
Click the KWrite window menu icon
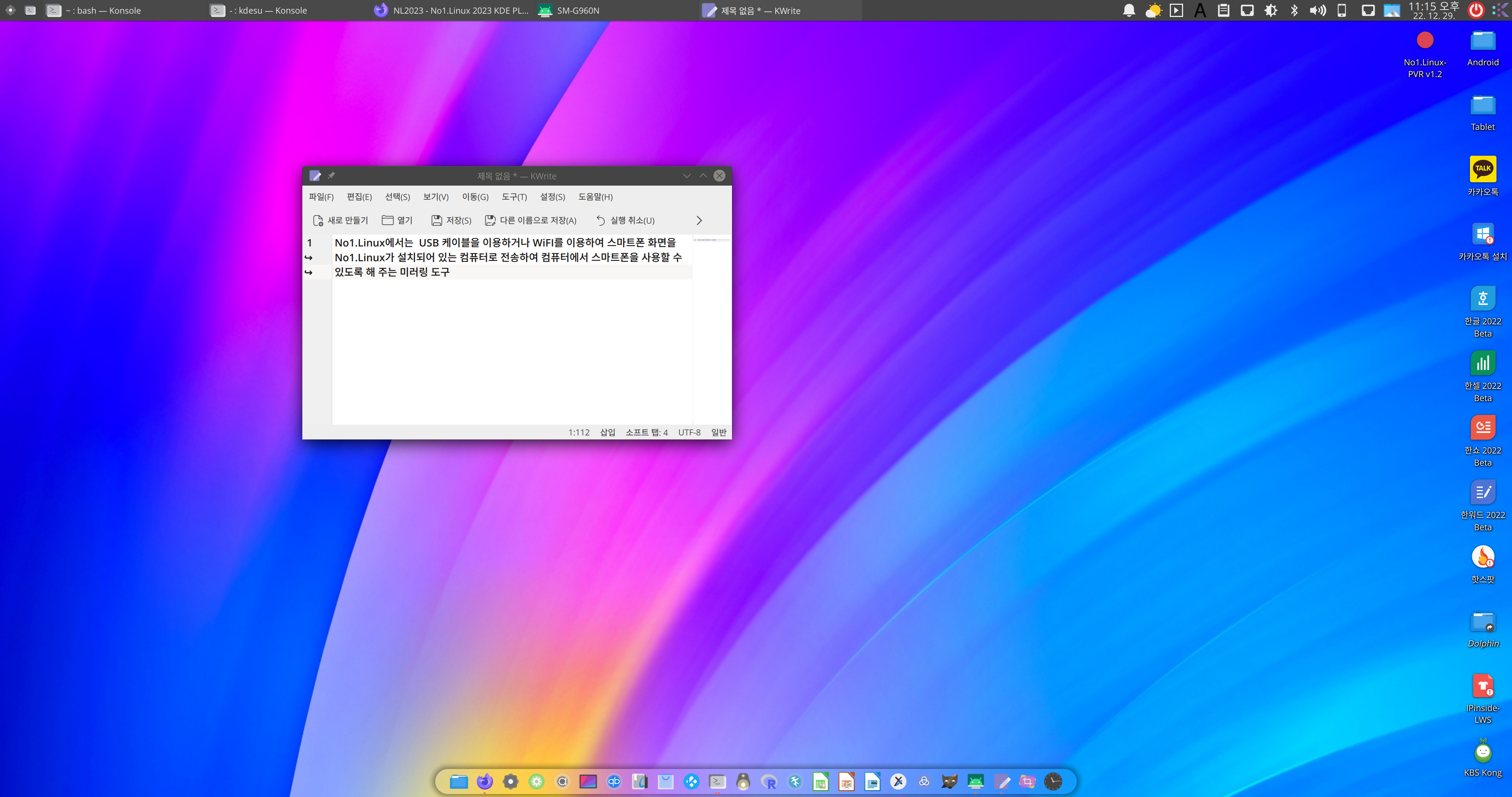tap(315, 176)
